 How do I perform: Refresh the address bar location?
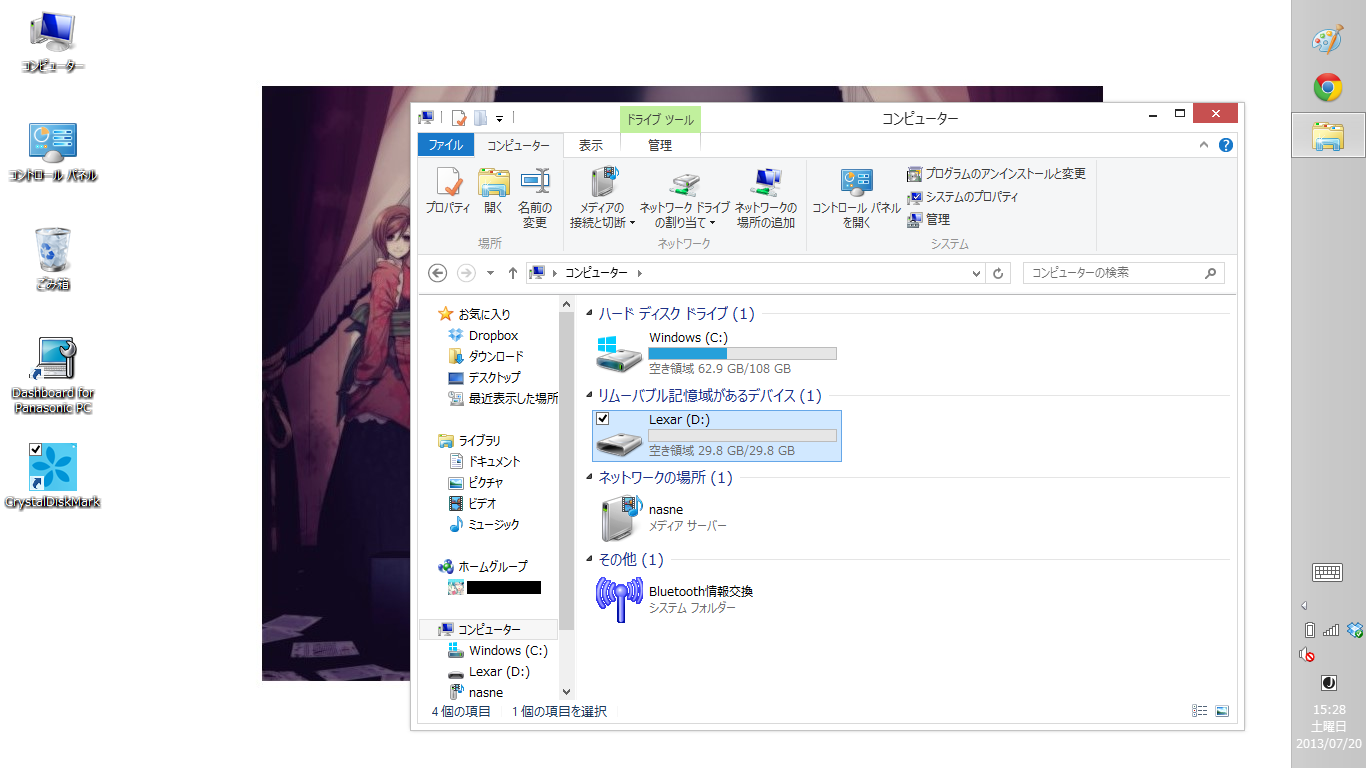pos(998,273)
